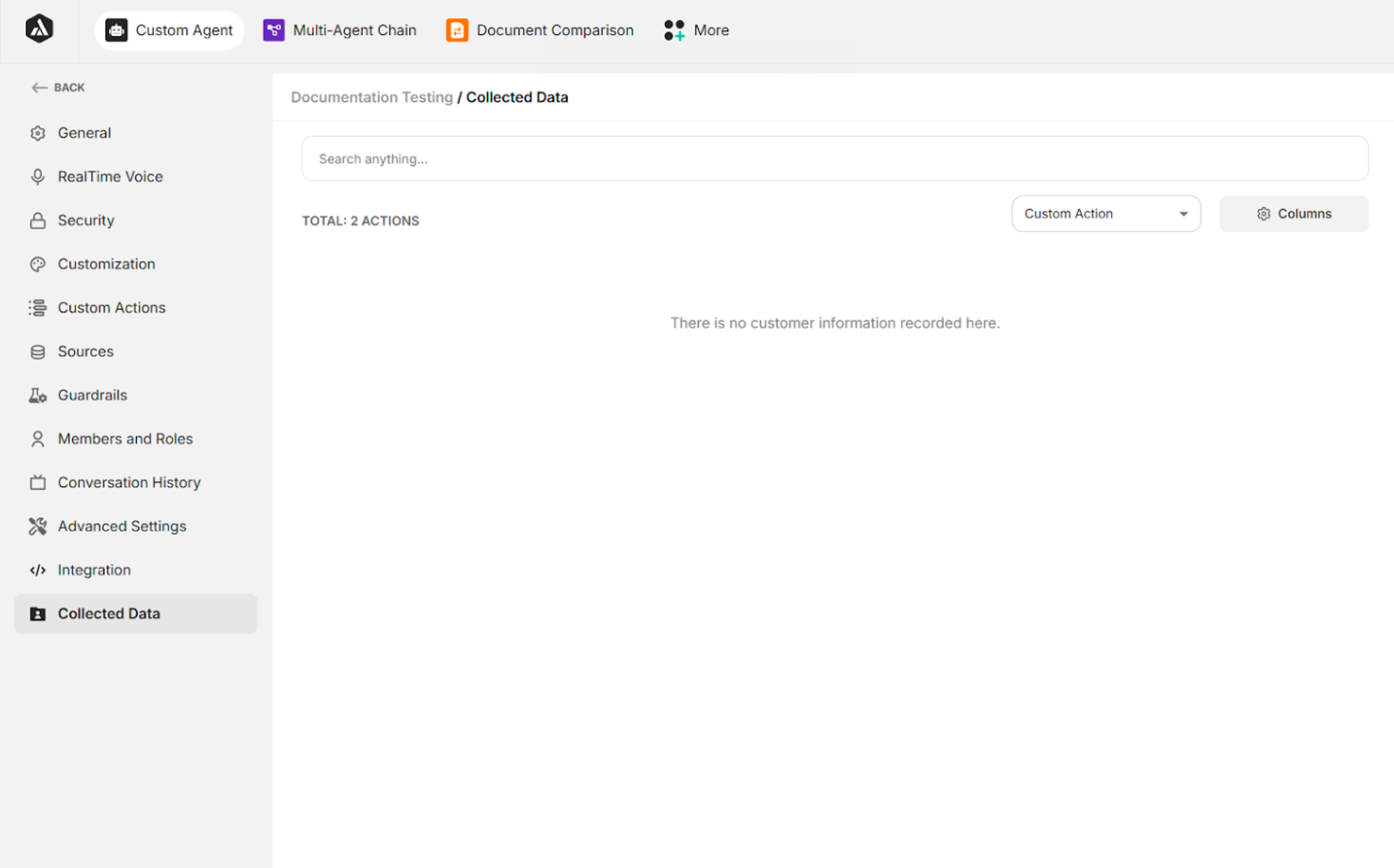Switch to the Custom Agent tab
1394x868 pixels.
[x=169, y=30]
